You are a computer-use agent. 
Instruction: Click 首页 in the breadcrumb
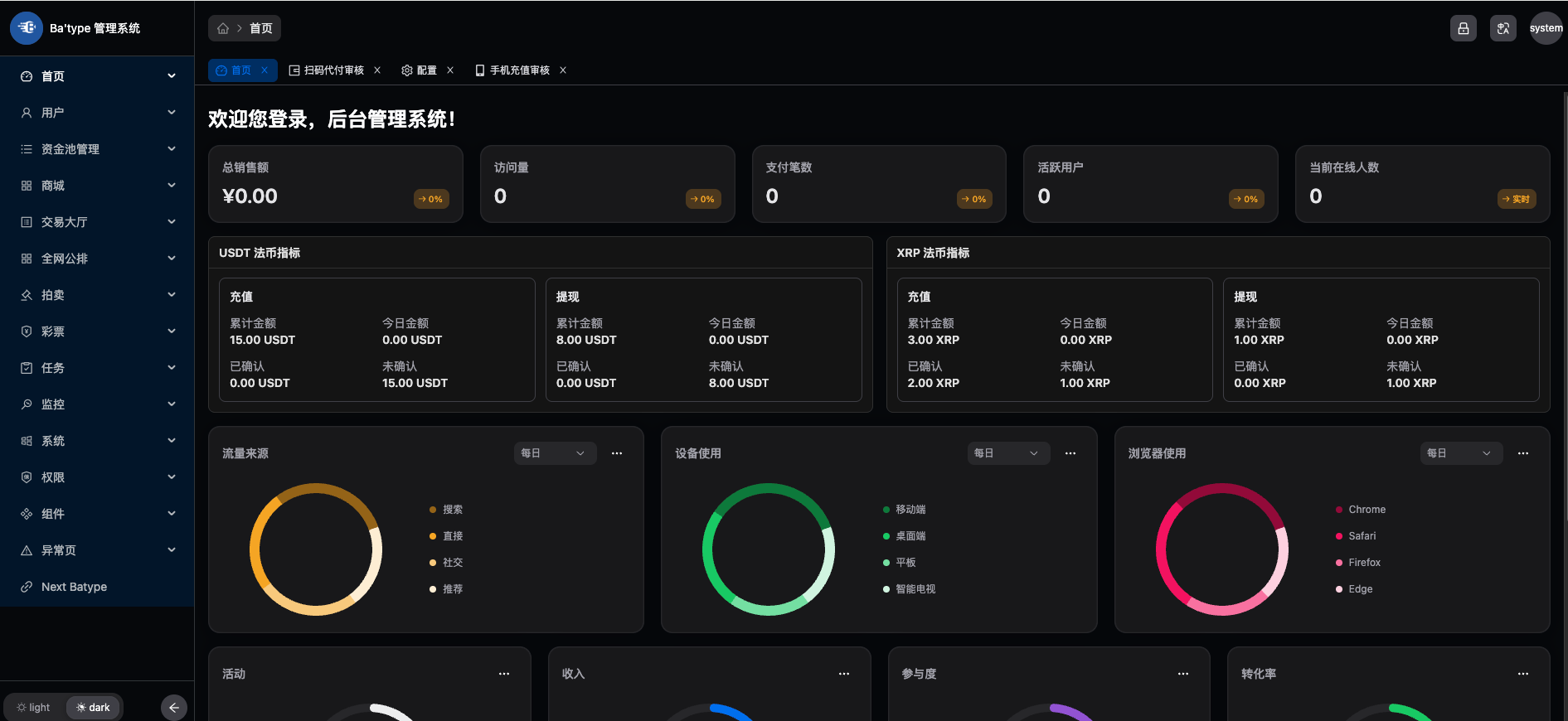coord(261,28)
